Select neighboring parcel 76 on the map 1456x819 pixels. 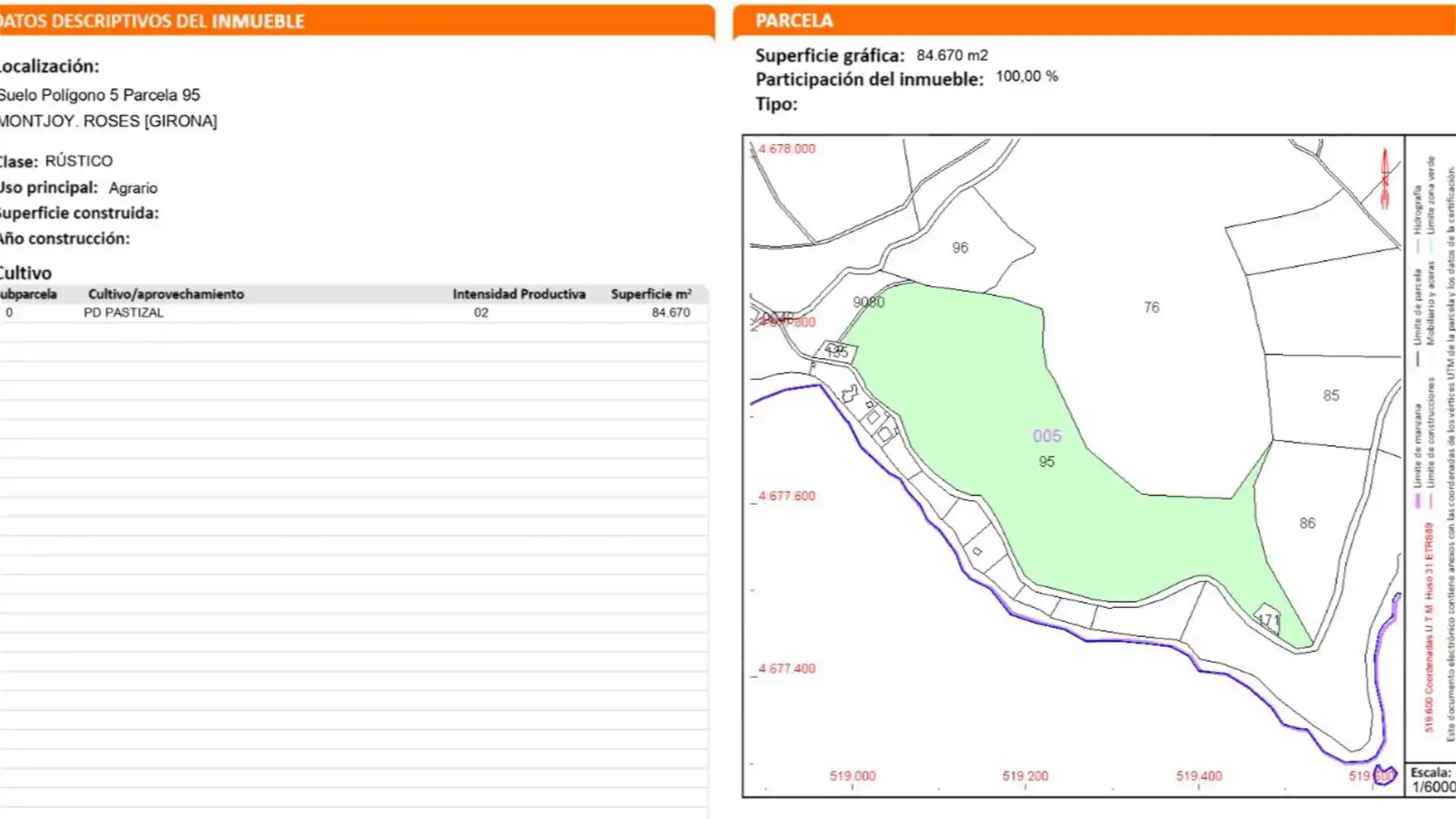coord(1151,307)
